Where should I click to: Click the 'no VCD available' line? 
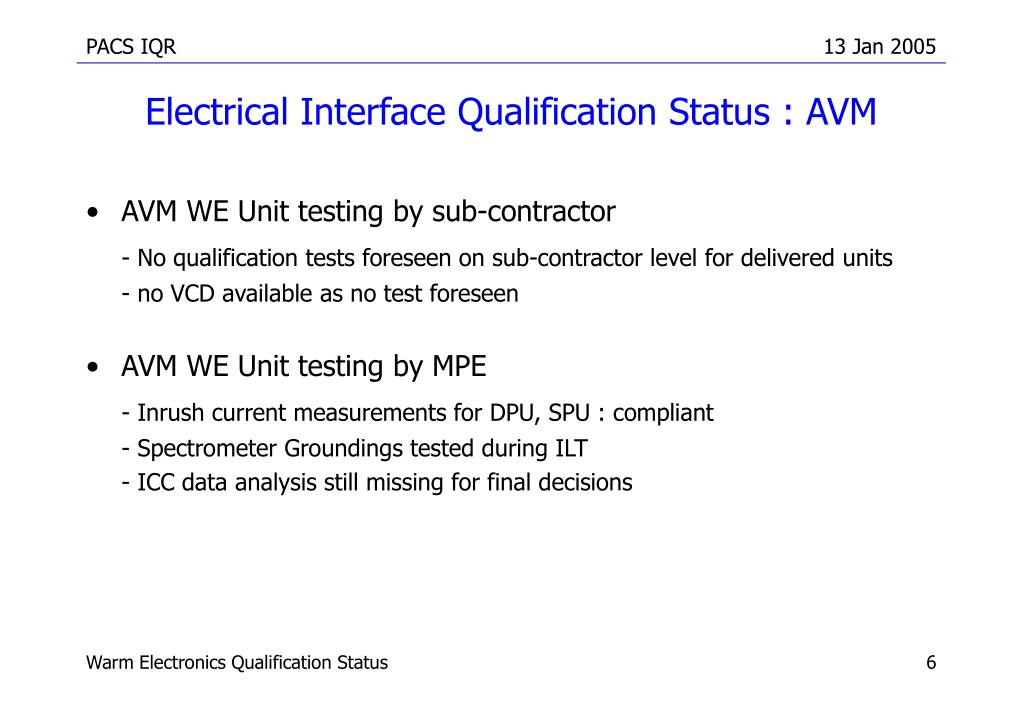320,294
